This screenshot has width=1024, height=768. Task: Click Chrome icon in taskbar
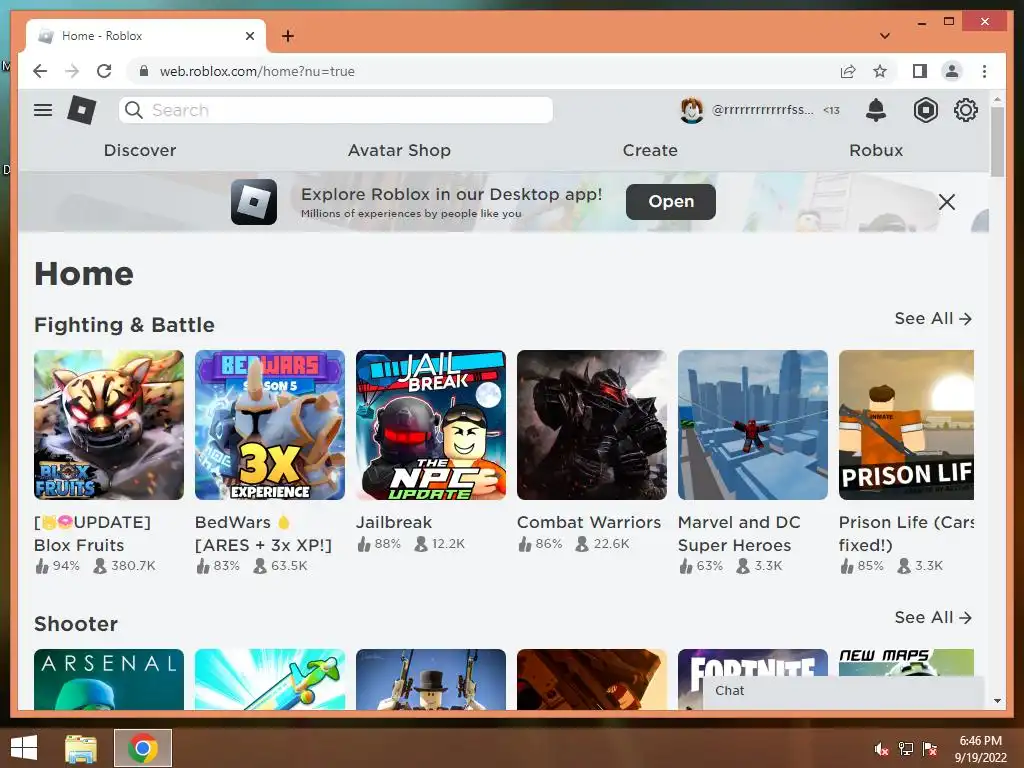(142, 748)
